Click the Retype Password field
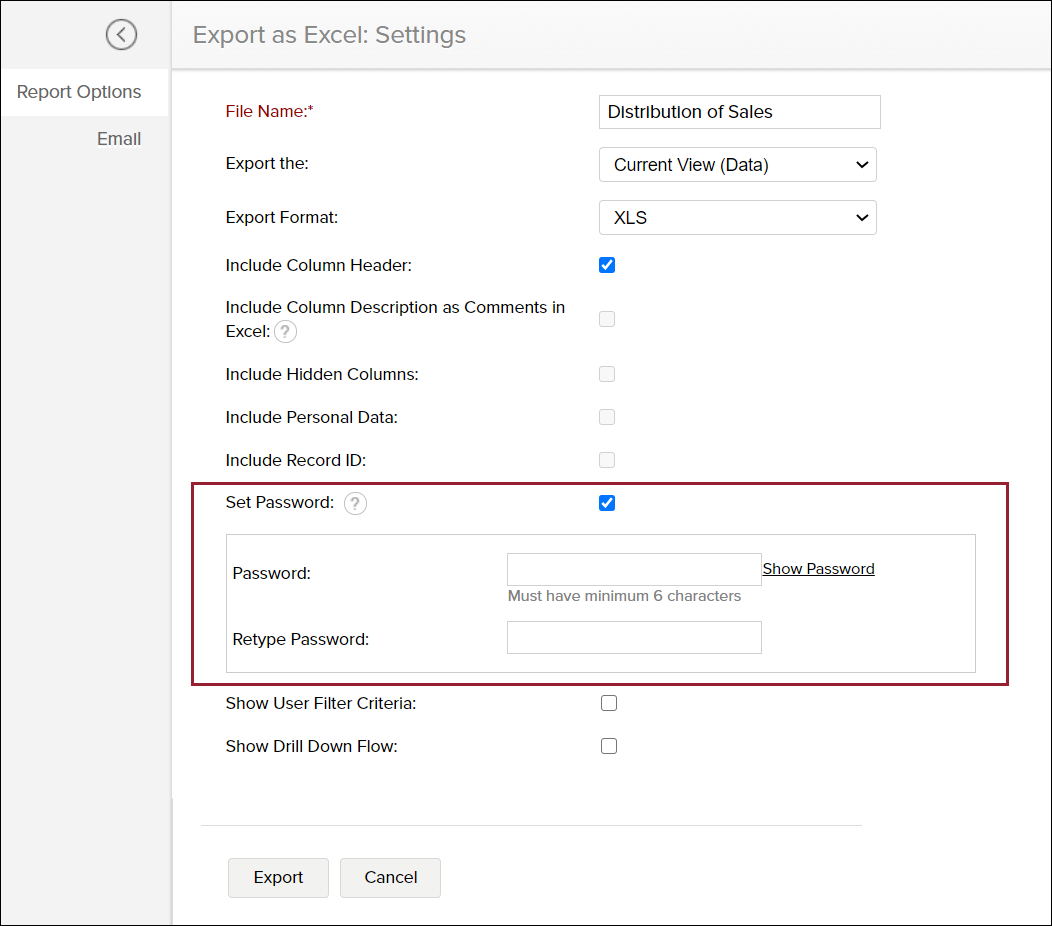This screenshot has height=926, width=1052. click(x=634, y=637)
